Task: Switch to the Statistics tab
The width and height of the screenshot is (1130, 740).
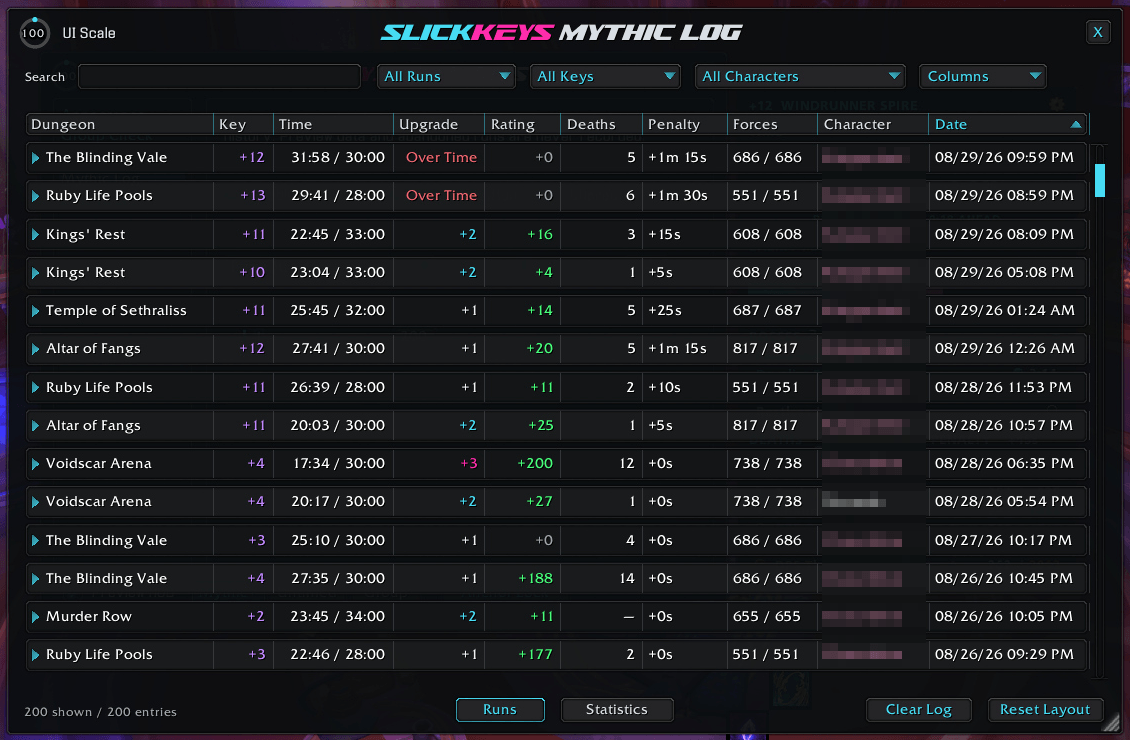Action: 617,710
